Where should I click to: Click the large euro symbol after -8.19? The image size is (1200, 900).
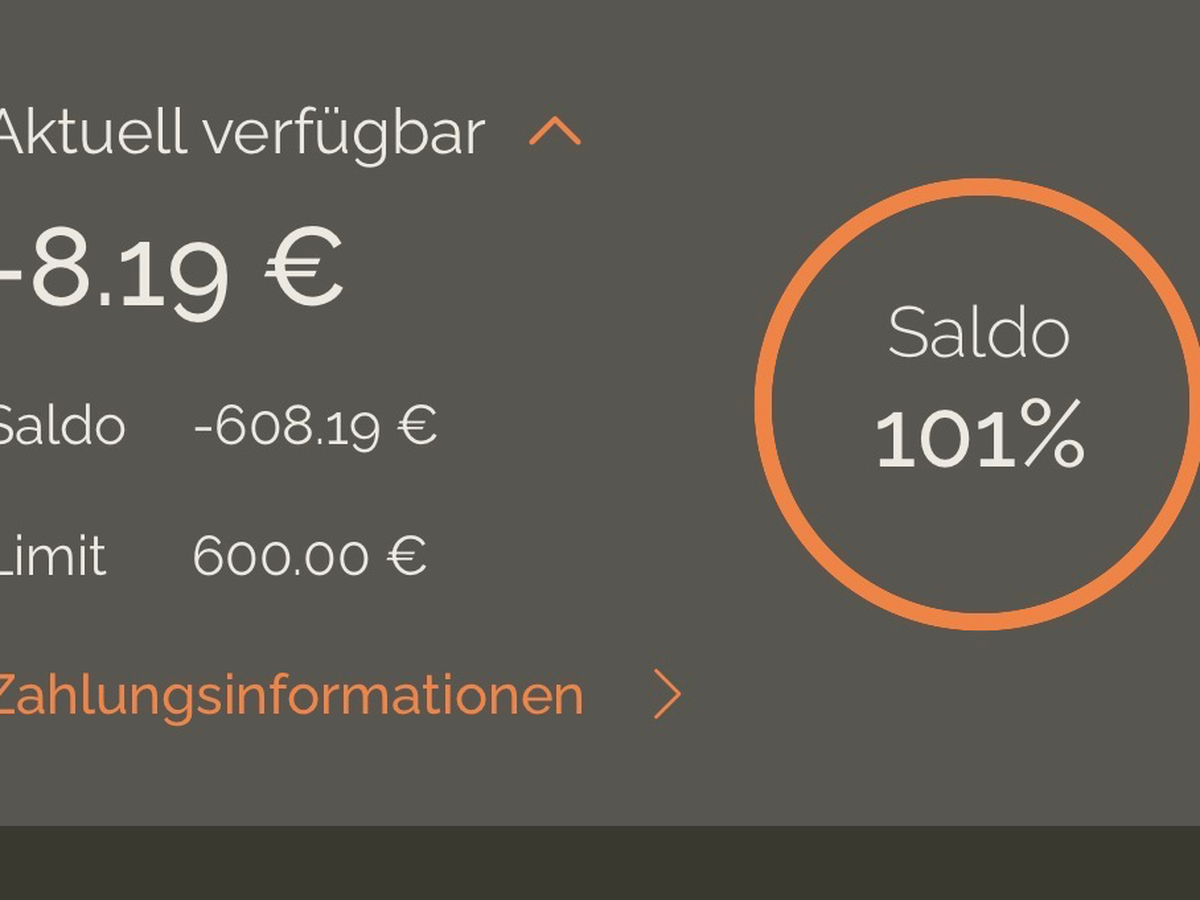coord(304,270)
